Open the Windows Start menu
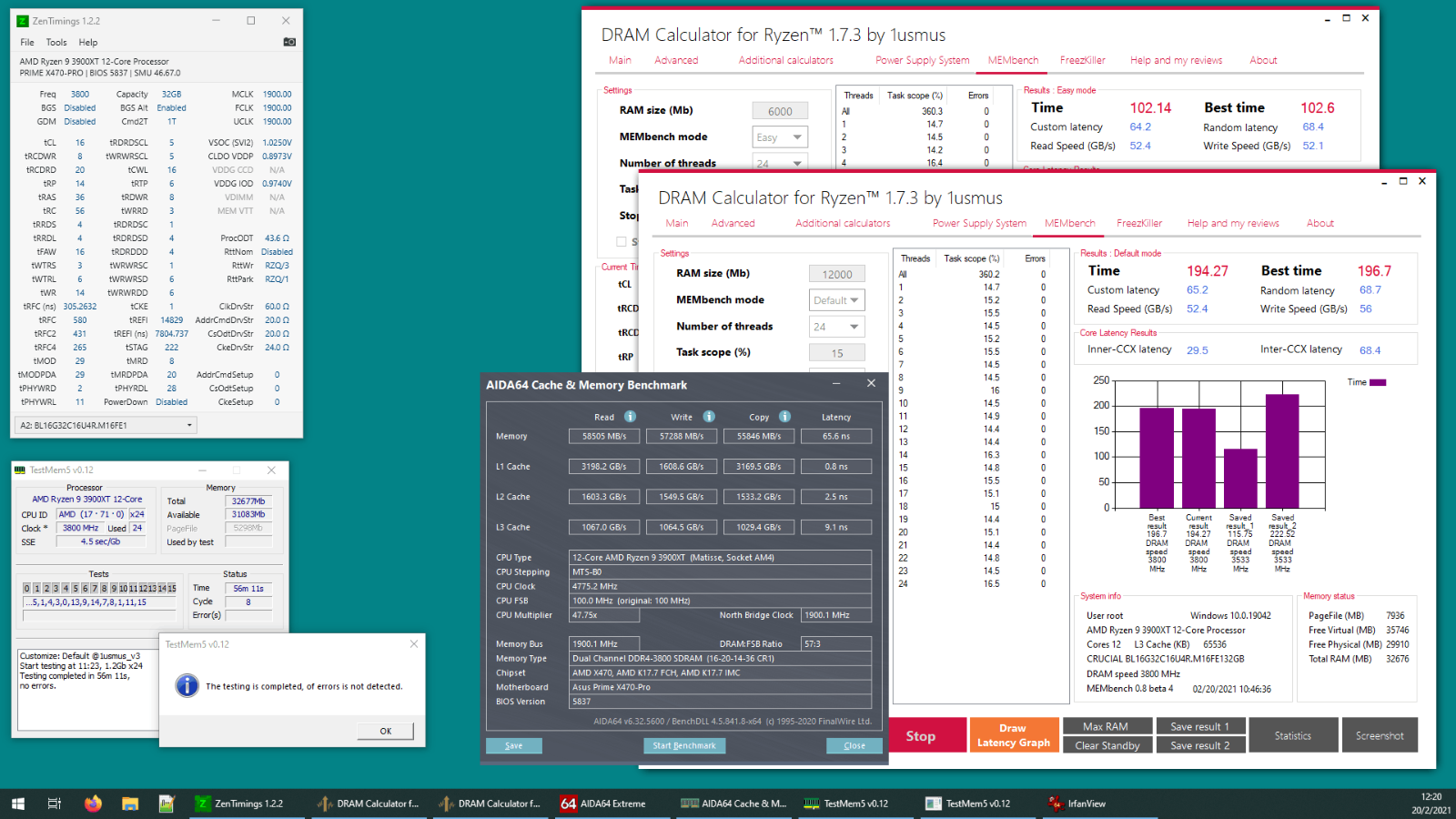This screenshot has width=1456, height=819. (x=17, y=804)
